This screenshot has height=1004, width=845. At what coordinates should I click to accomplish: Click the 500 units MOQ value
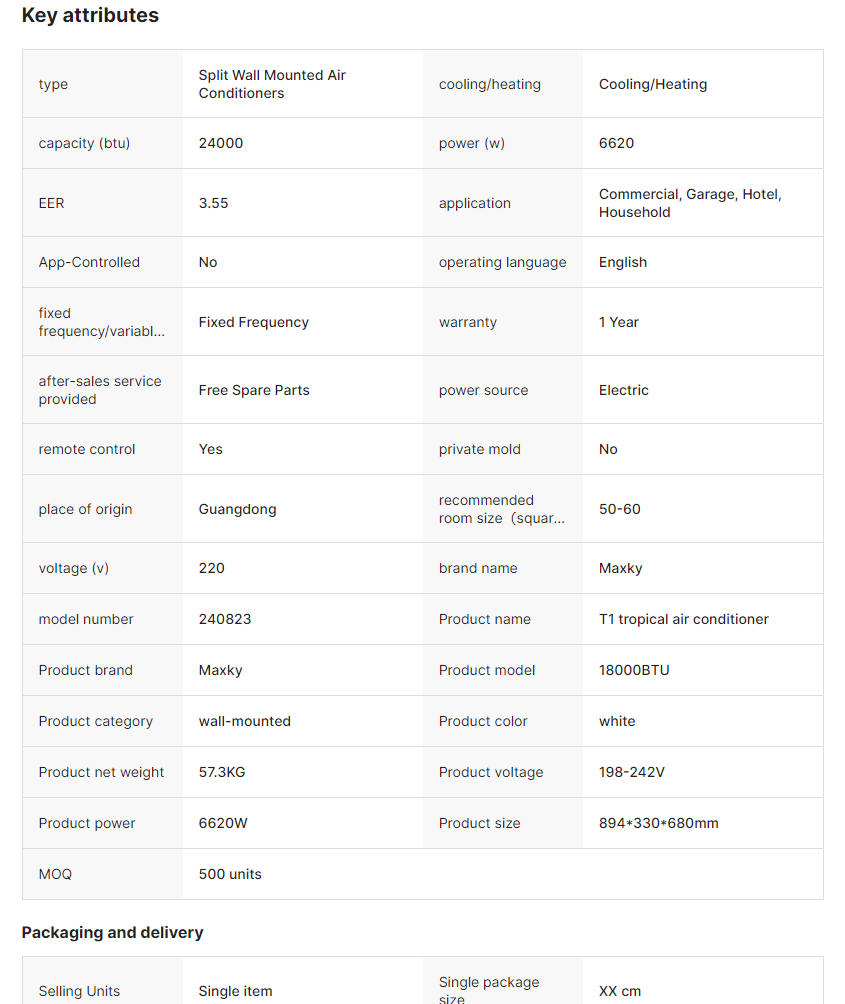(230, 874)
